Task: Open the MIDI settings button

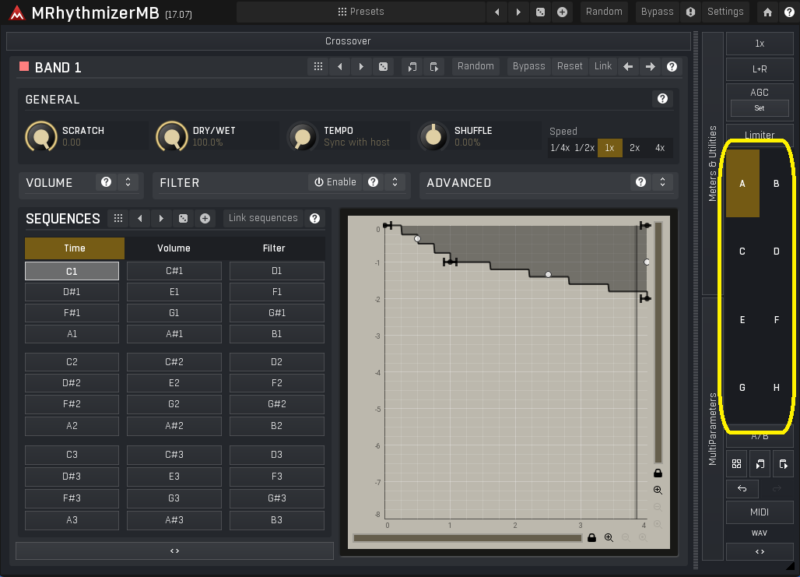Action: (759, 513)
